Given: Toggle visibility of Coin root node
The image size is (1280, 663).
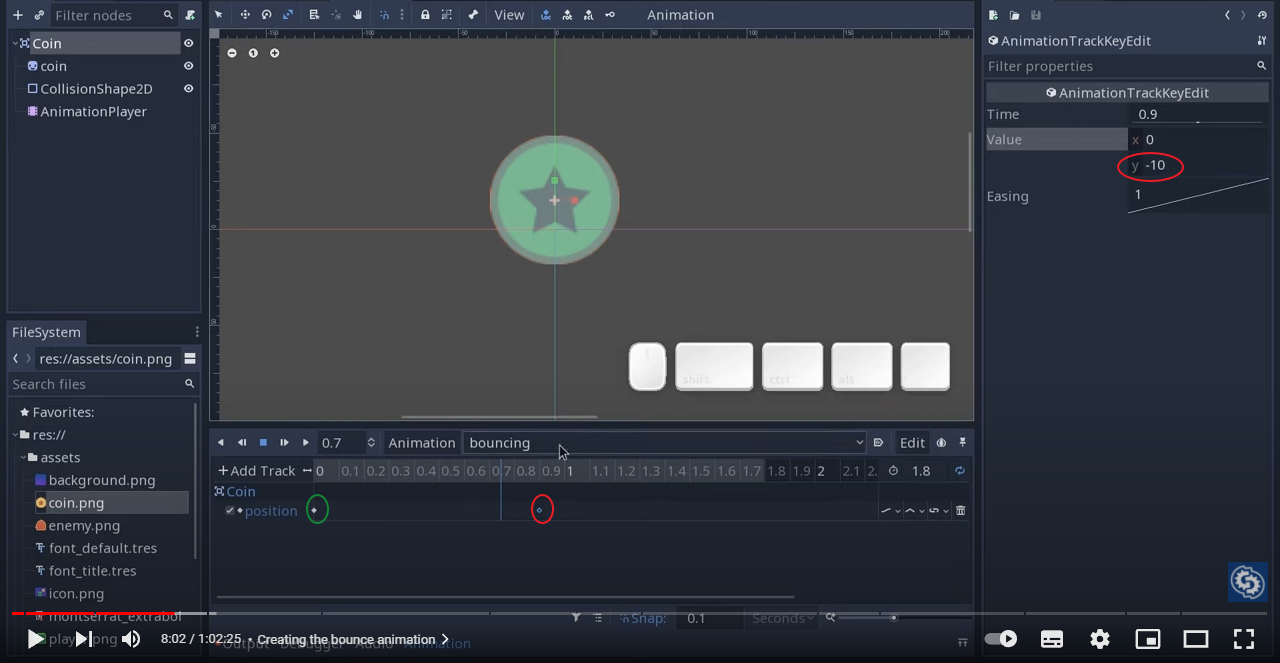Looking at the screenshot, I should [x=188, y=43].
